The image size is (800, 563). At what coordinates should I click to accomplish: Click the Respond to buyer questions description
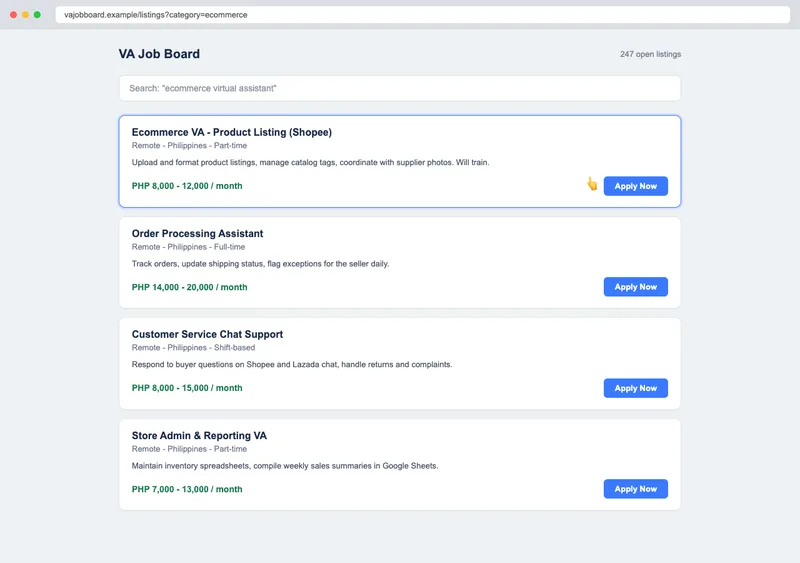pyautogui.click(x=292, y=364)
